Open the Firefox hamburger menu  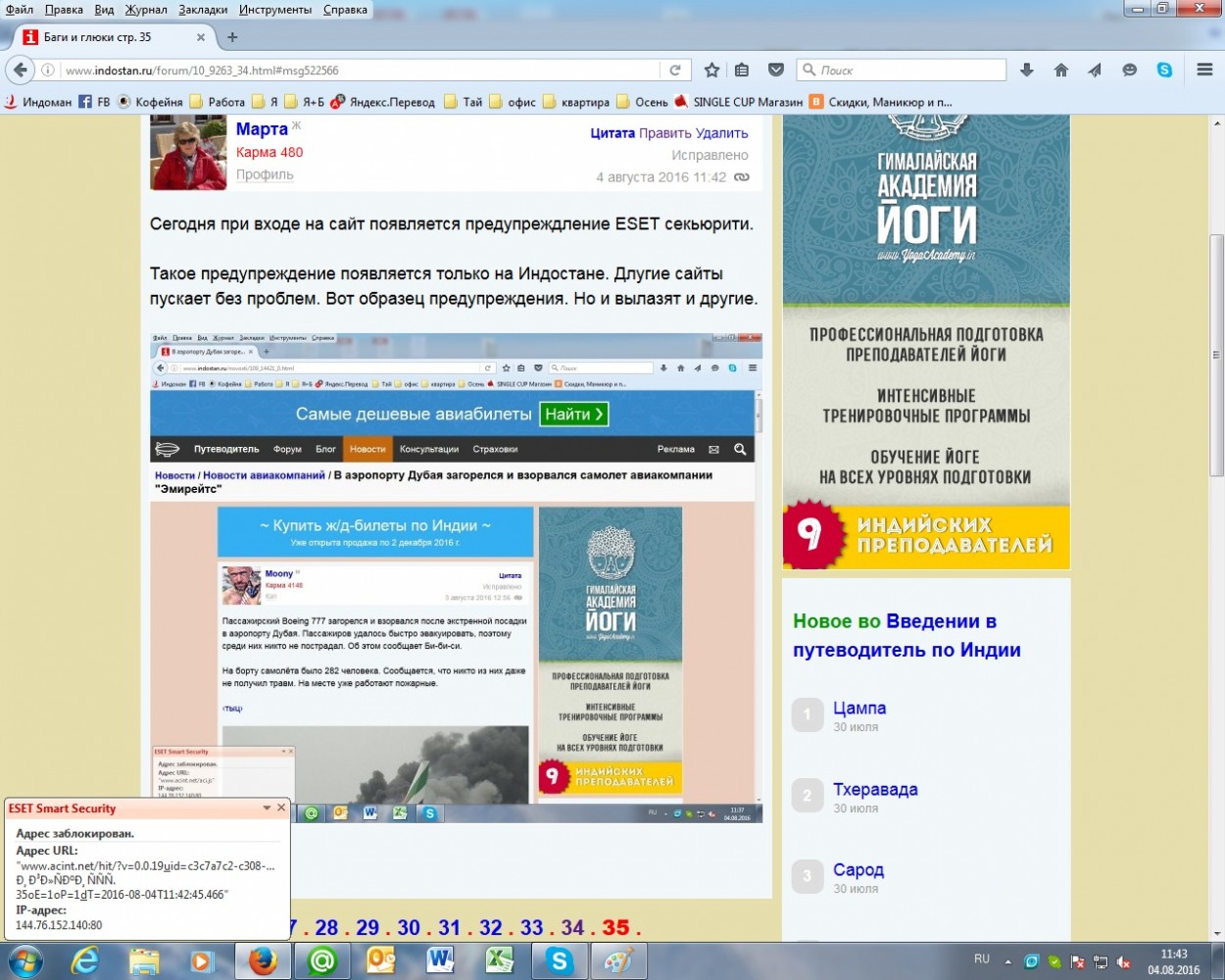(1204, 71)
